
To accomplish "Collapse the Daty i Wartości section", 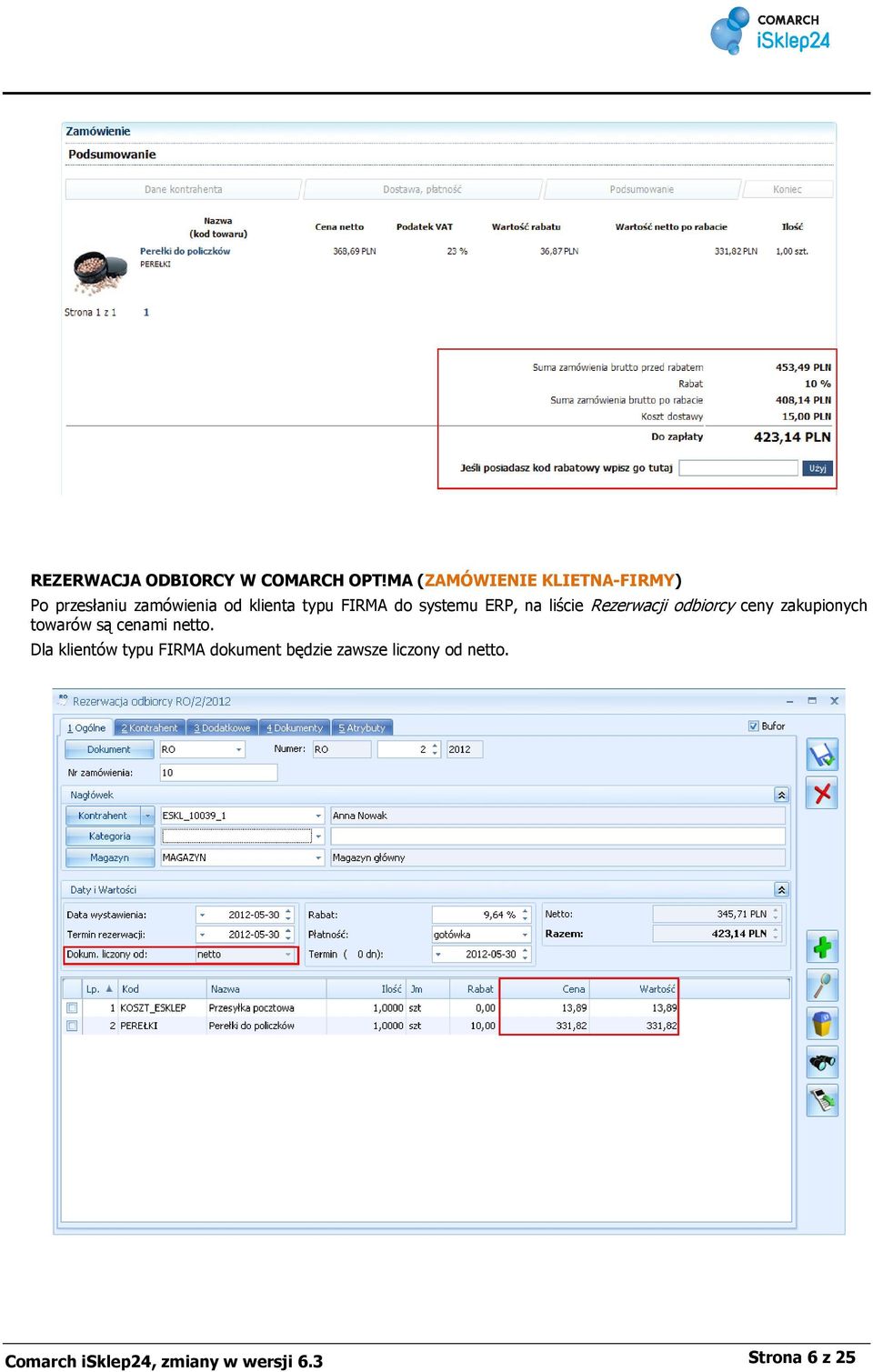I will tap(781, 889).
